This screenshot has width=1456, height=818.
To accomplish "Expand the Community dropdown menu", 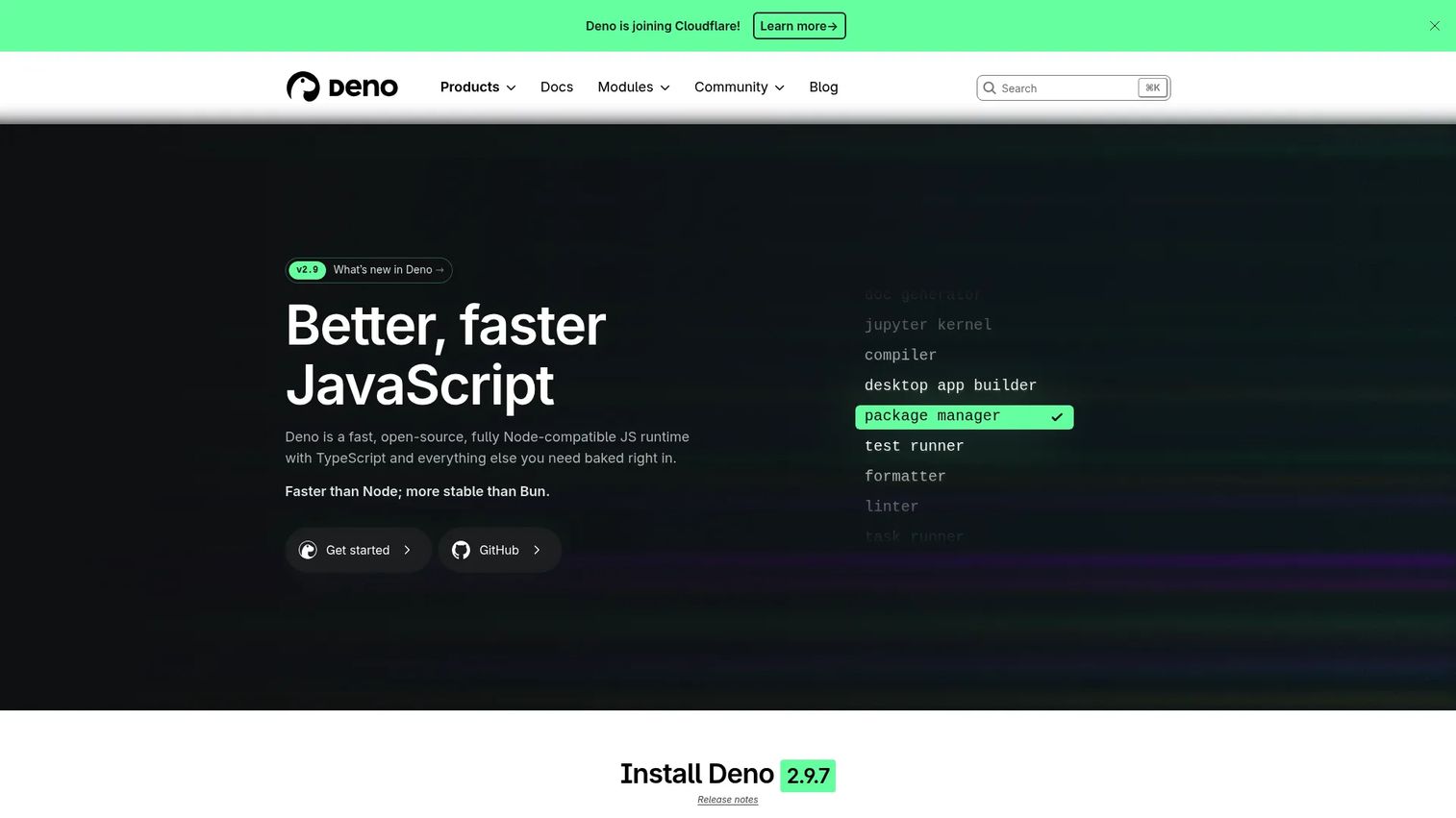I will [x=740, y=87].
